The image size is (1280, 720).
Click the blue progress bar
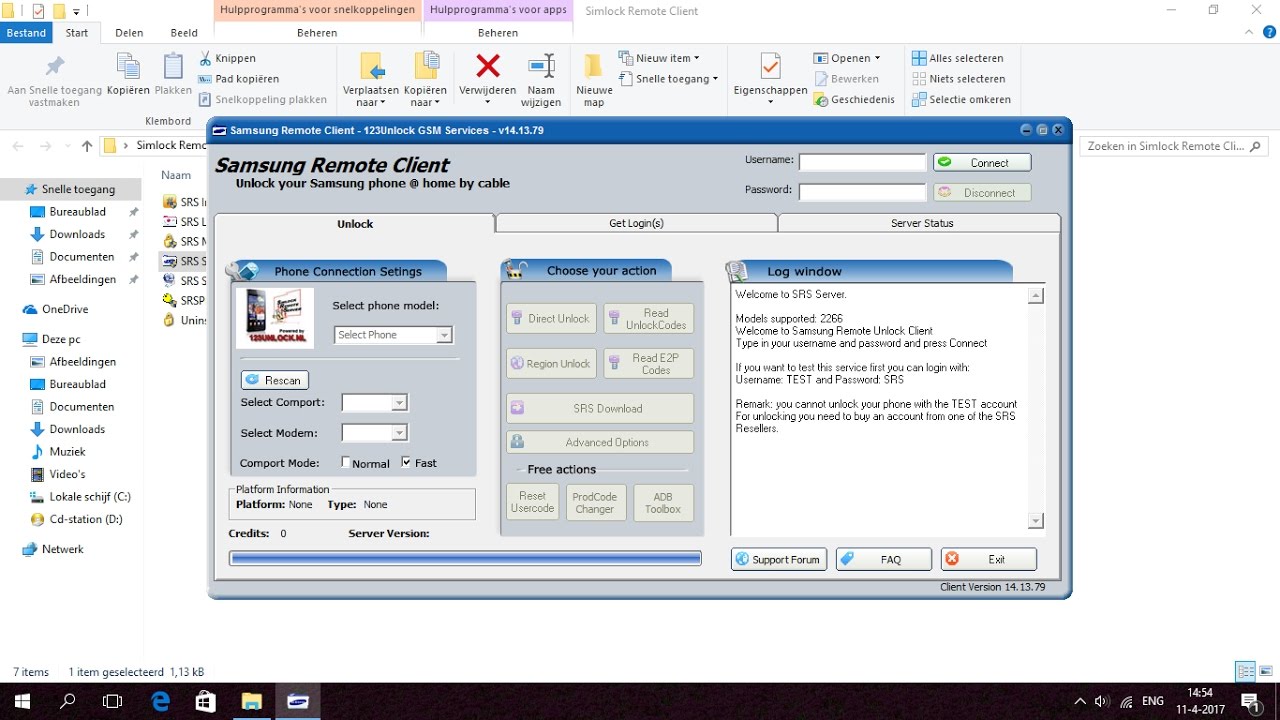pos(465,558)
